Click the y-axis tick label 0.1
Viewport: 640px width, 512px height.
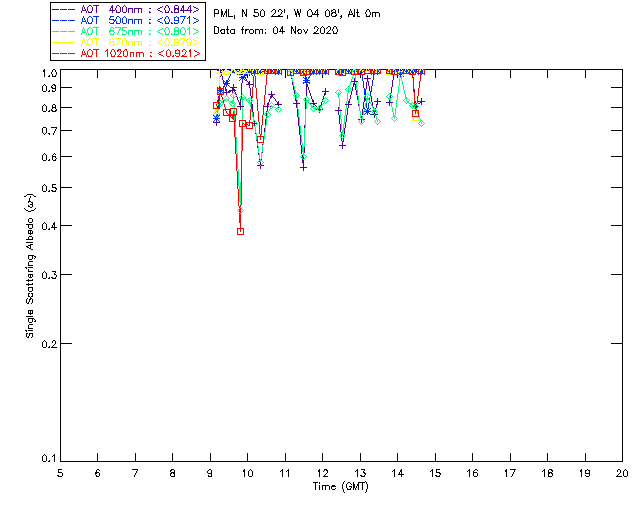click(47, 460)
